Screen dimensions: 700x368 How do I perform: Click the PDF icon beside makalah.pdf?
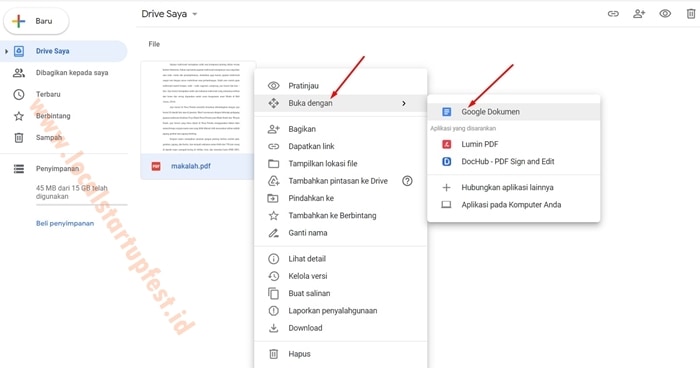156,166
